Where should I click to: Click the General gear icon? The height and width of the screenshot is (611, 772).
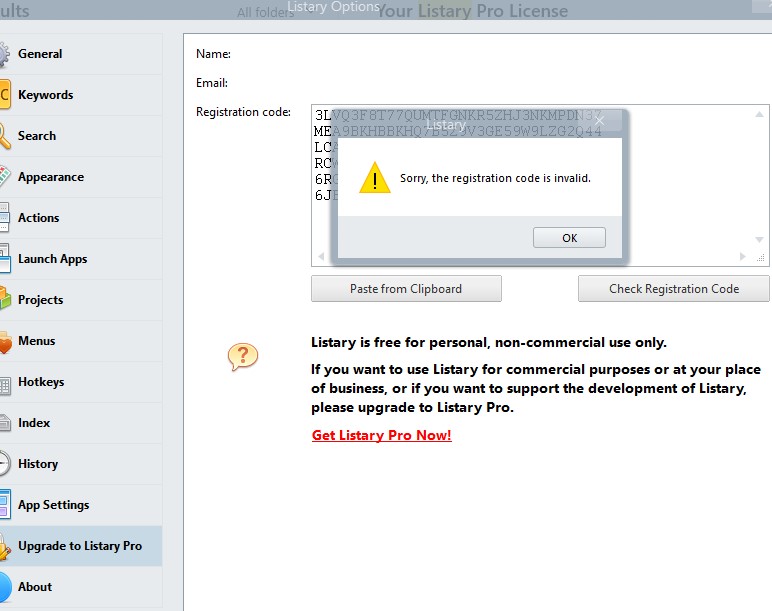4,54
